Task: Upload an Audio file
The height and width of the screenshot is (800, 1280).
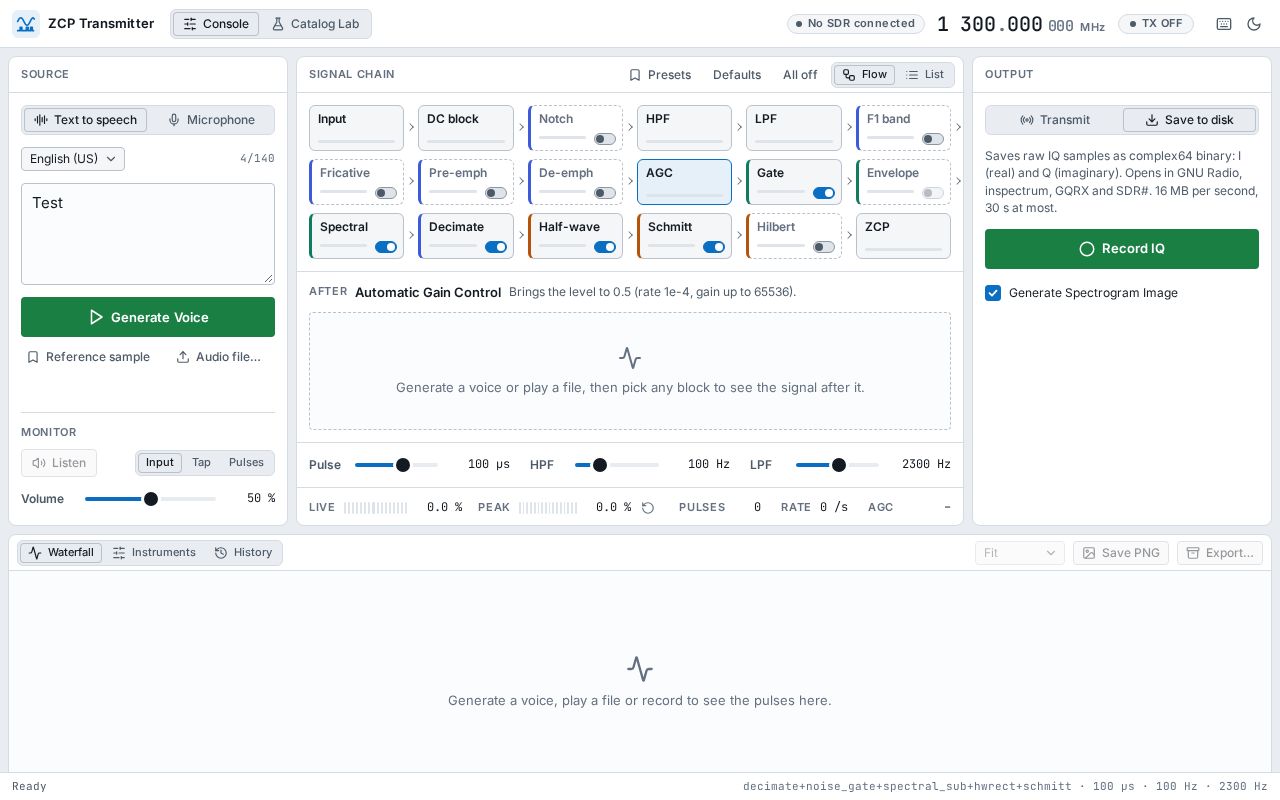Action: click(x=218, y=357)
